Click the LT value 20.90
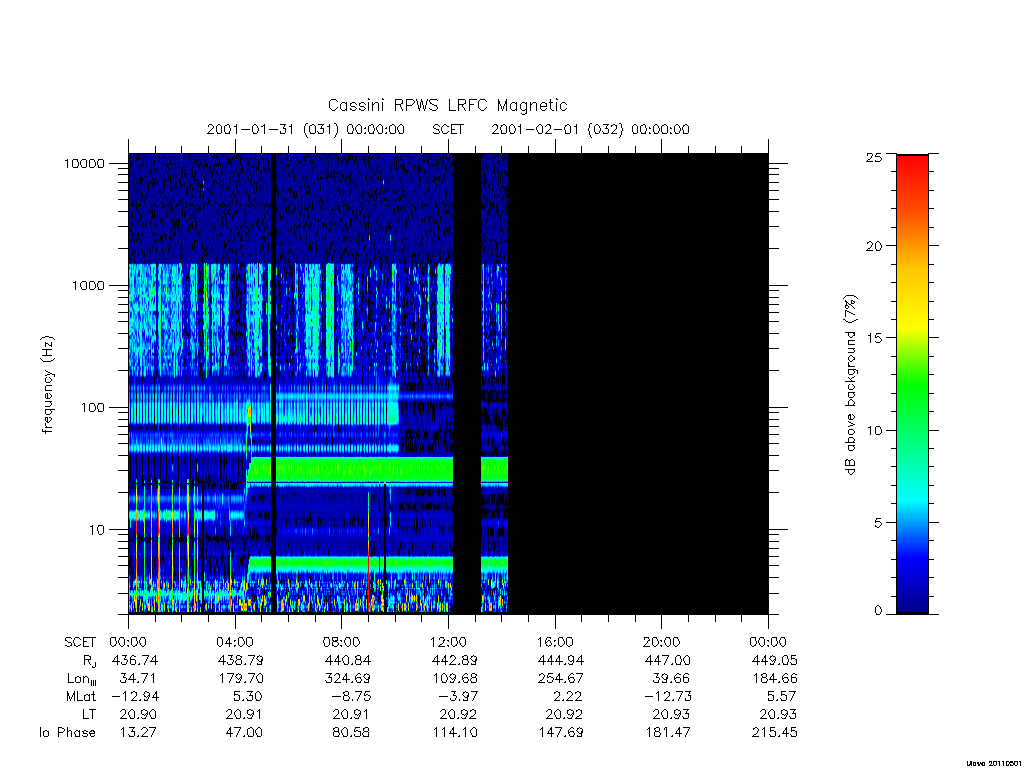Viewport: 1024px width, 768px height. pos(138,714)
